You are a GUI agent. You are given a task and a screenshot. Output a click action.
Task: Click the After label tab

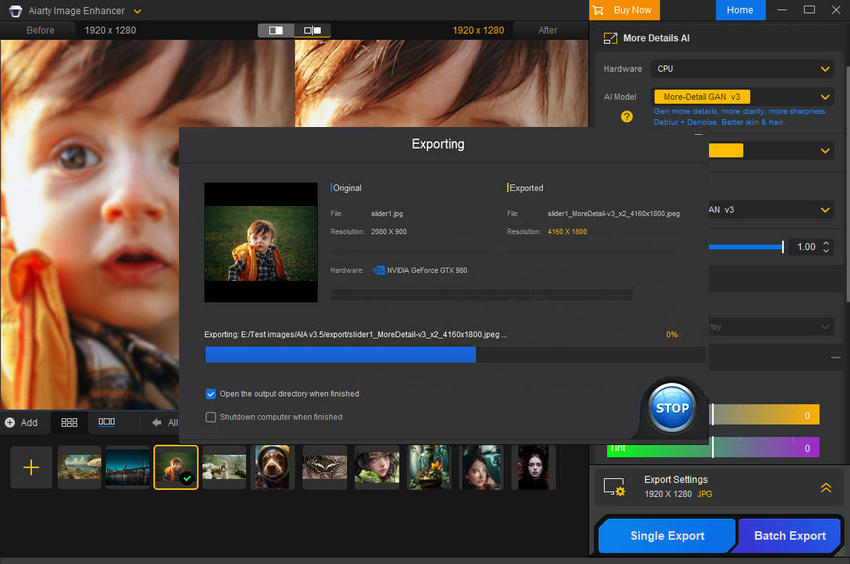tap(548, 30)
